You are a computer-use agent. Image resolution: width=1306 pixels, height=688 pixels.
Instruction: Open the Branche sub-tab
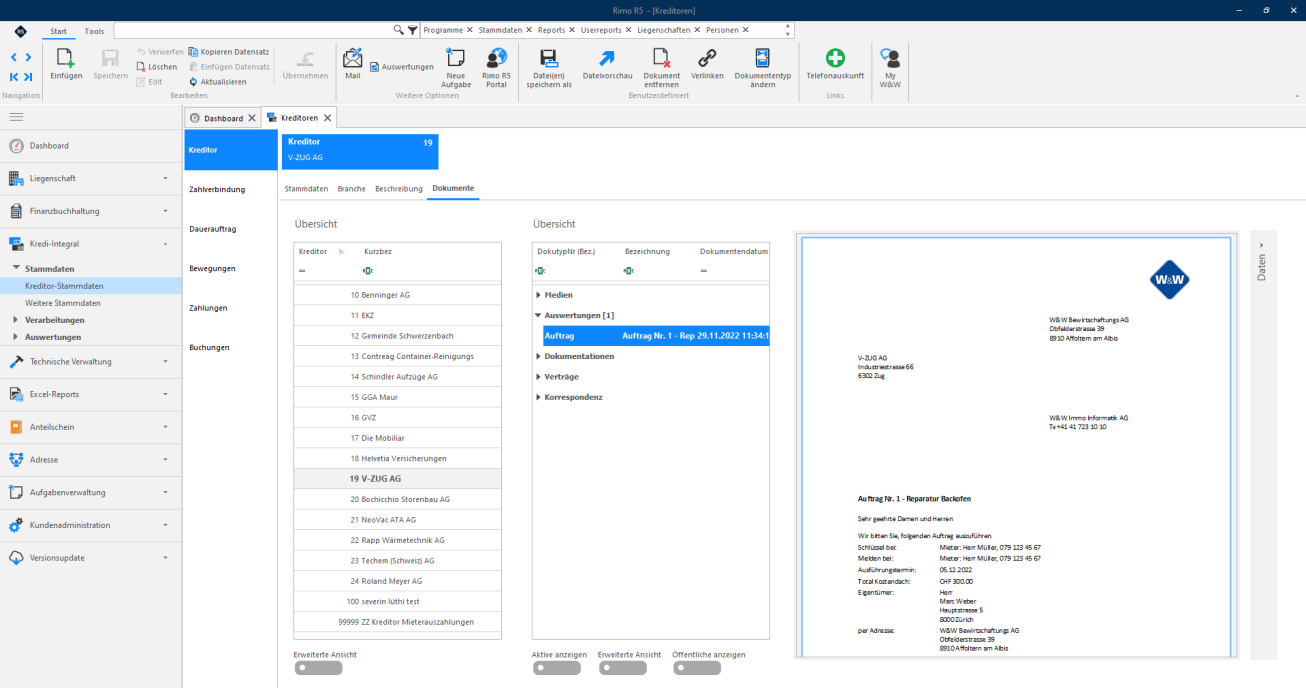point(352,188)
